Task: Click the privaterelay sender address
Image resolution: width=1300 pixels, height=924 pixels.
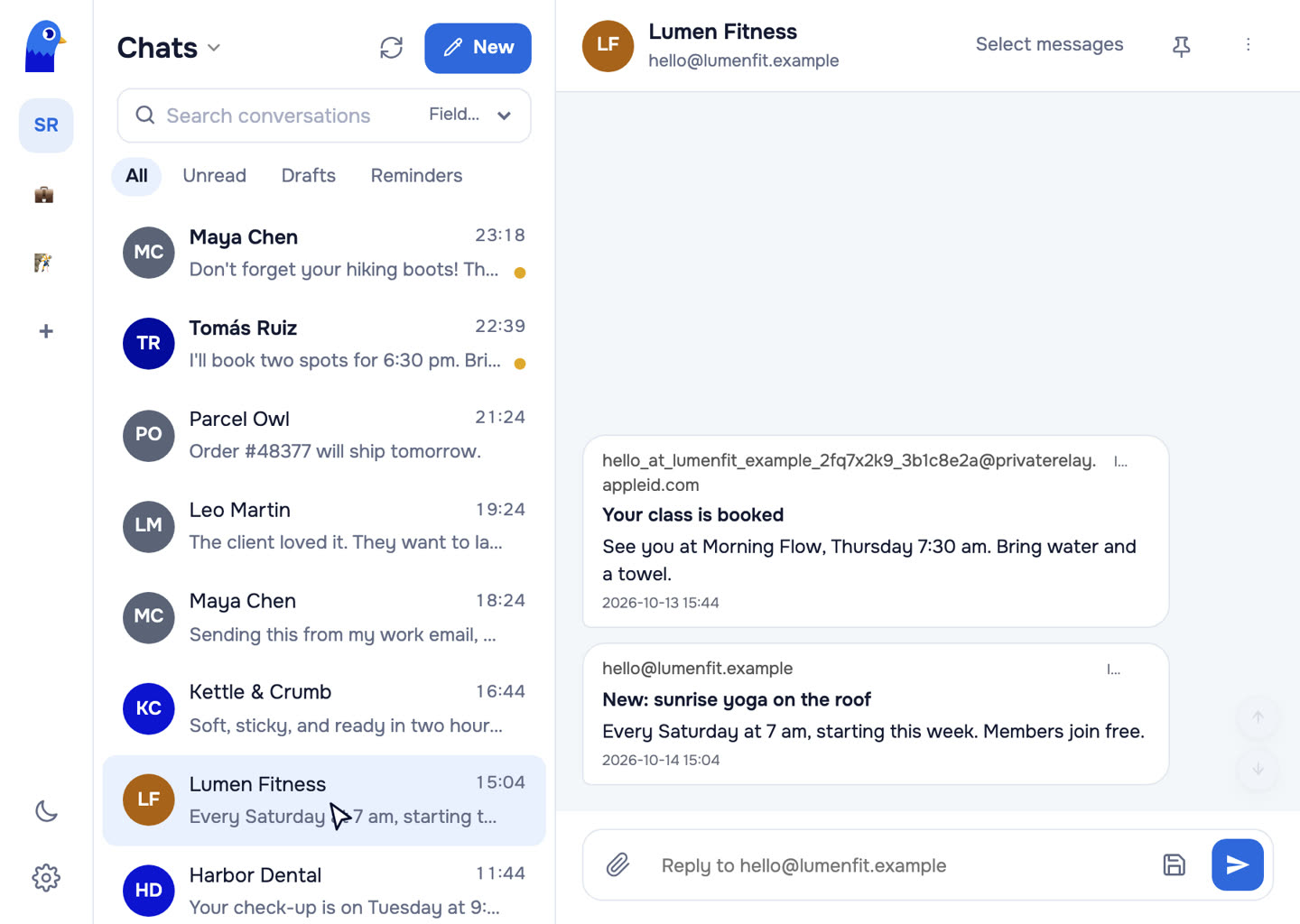Action: (849, 472)
